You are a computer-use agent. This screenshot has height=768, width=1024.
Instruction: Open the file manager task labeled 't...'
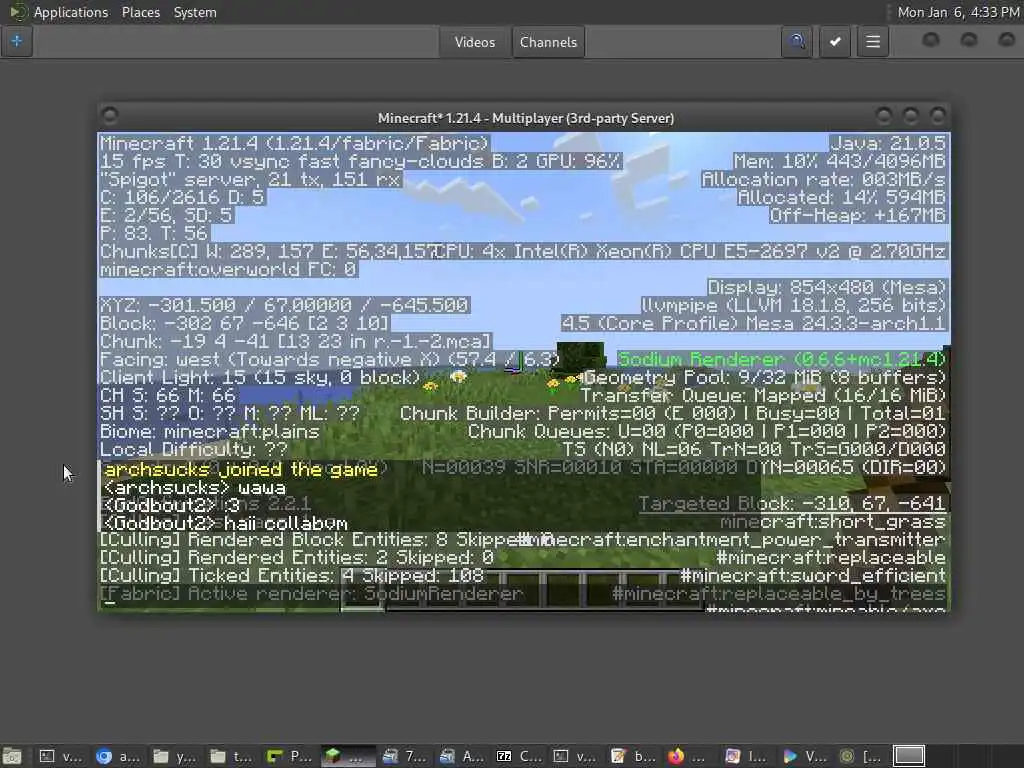coord(231,756)
